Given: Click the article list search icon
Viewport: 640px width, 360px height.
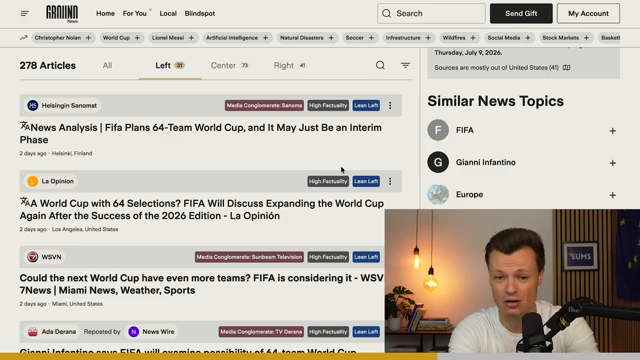Looking at the screenshot, I should 380,65.
